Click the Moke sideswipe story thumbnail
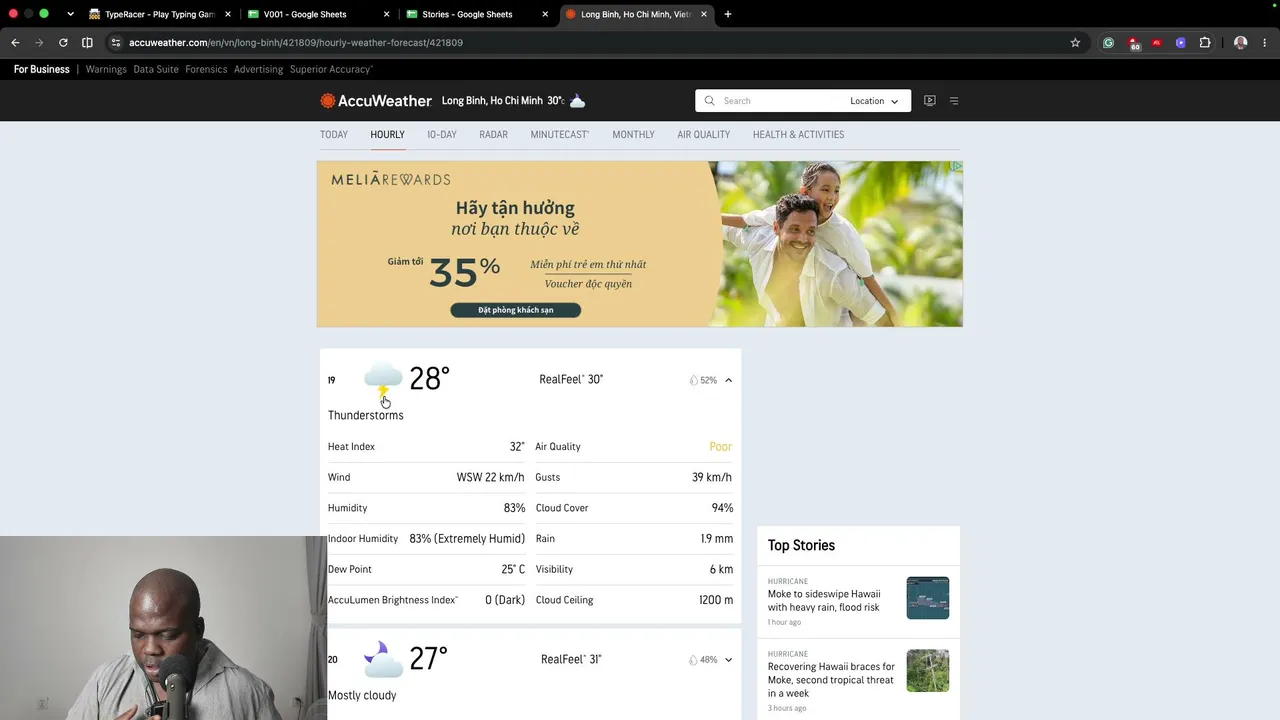The image size is (1280, 720). (x=928, y=598)
